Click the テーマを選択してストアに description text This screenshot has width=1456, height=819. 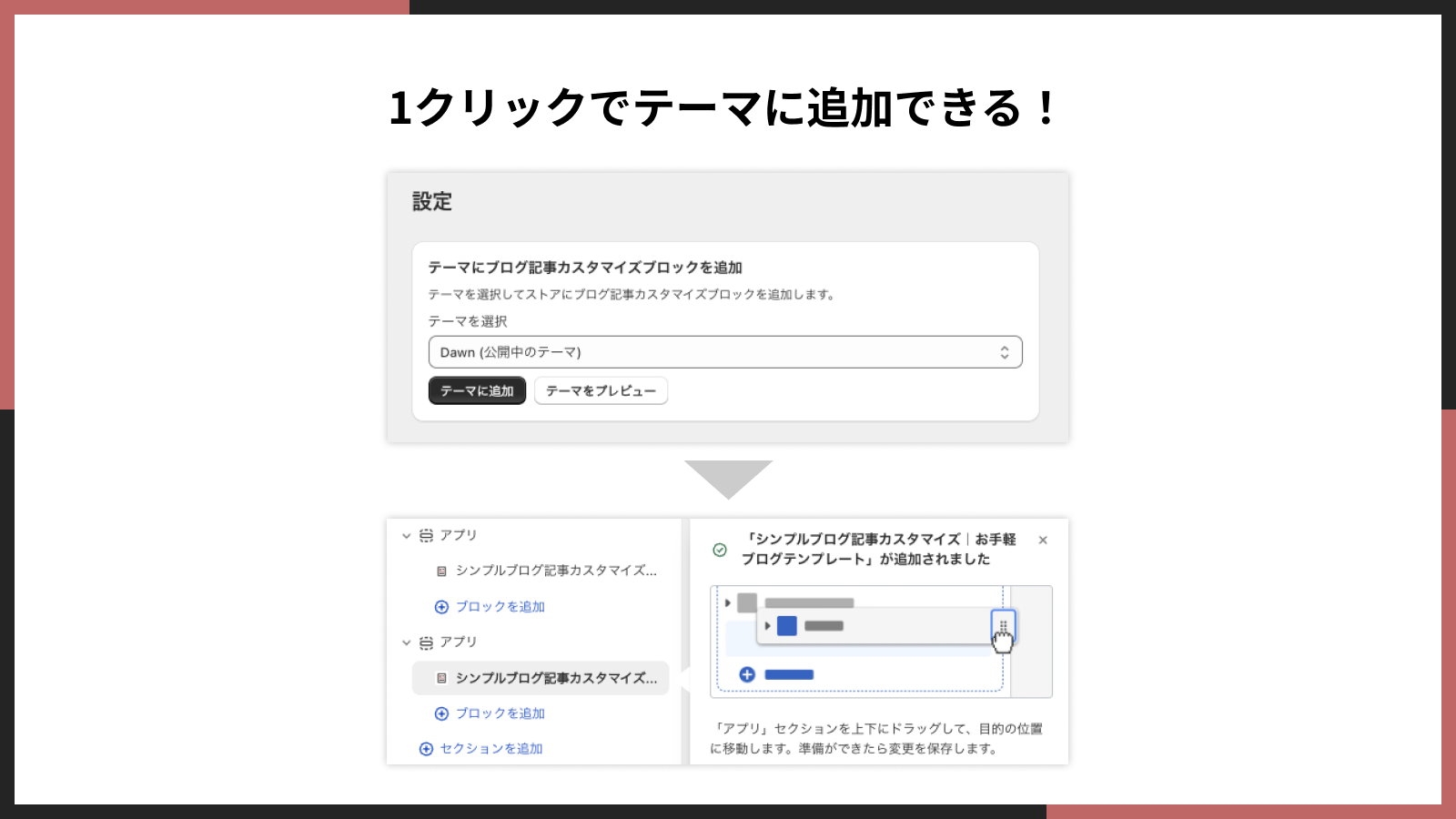click(632, 294)
